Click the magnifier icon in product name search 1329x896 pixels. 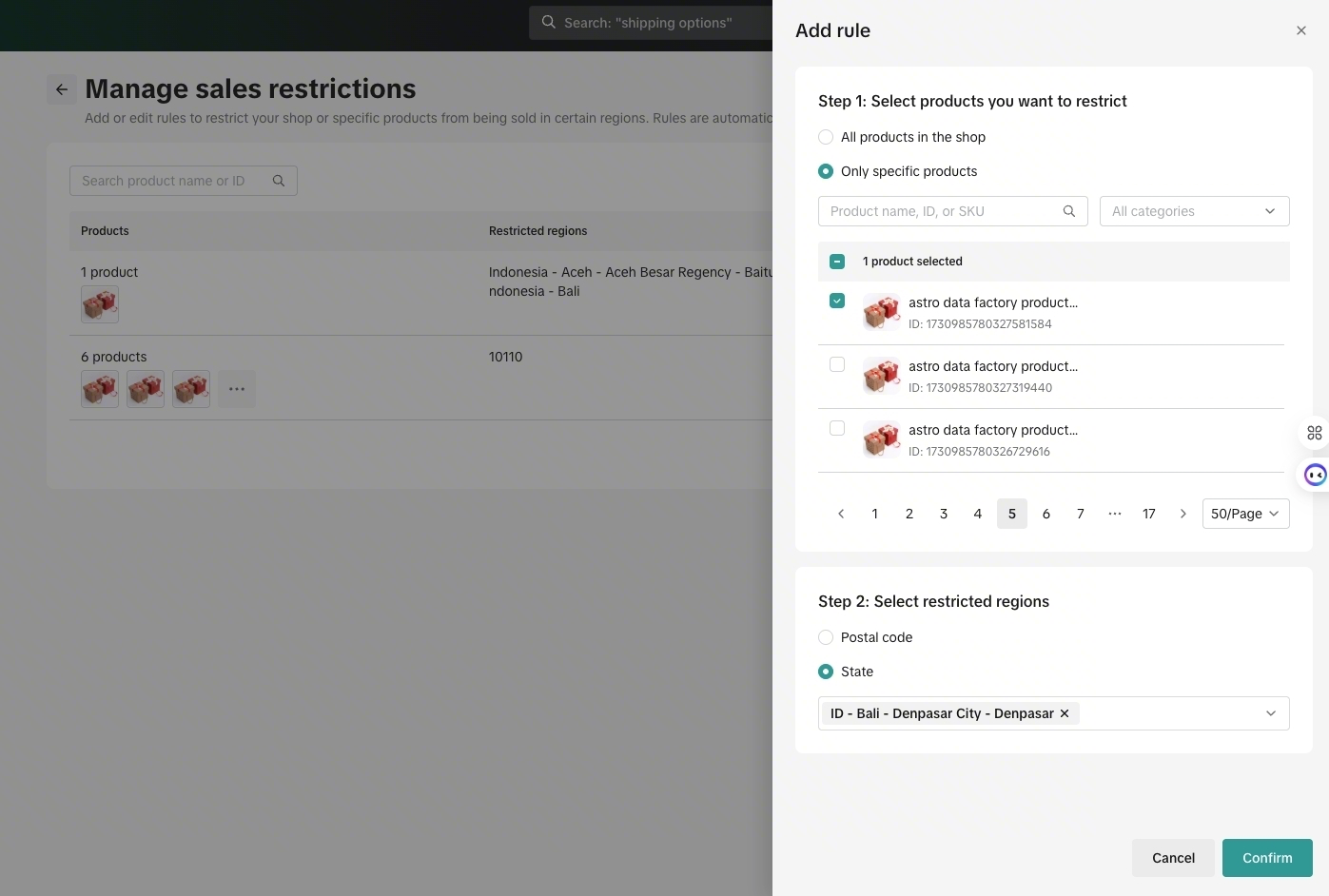tap(1068, 211)
